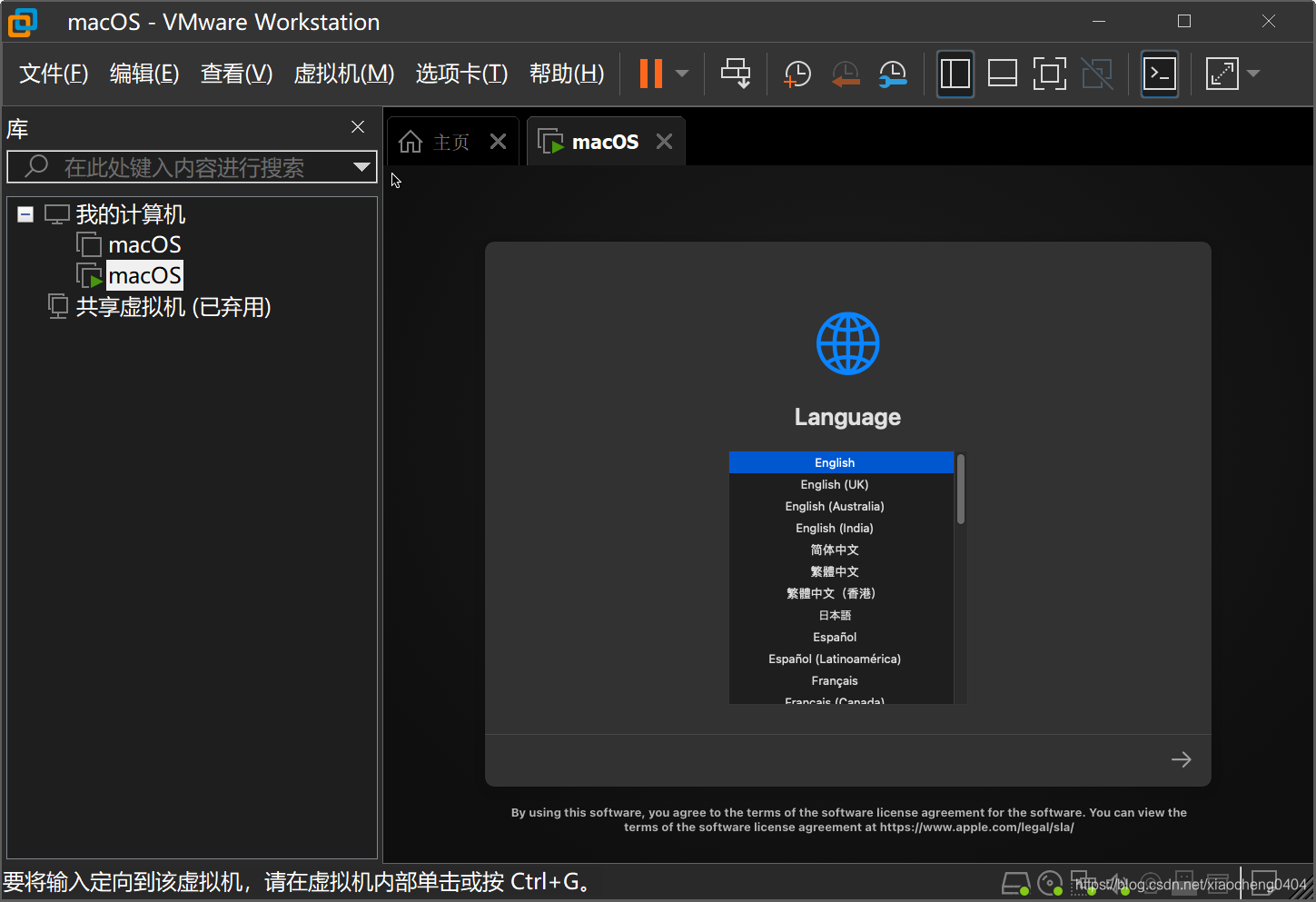Open the 选项卡(T) menu
Viewport: 1316px width, 902px height.
pyautogui.click(x=461, y=74)
